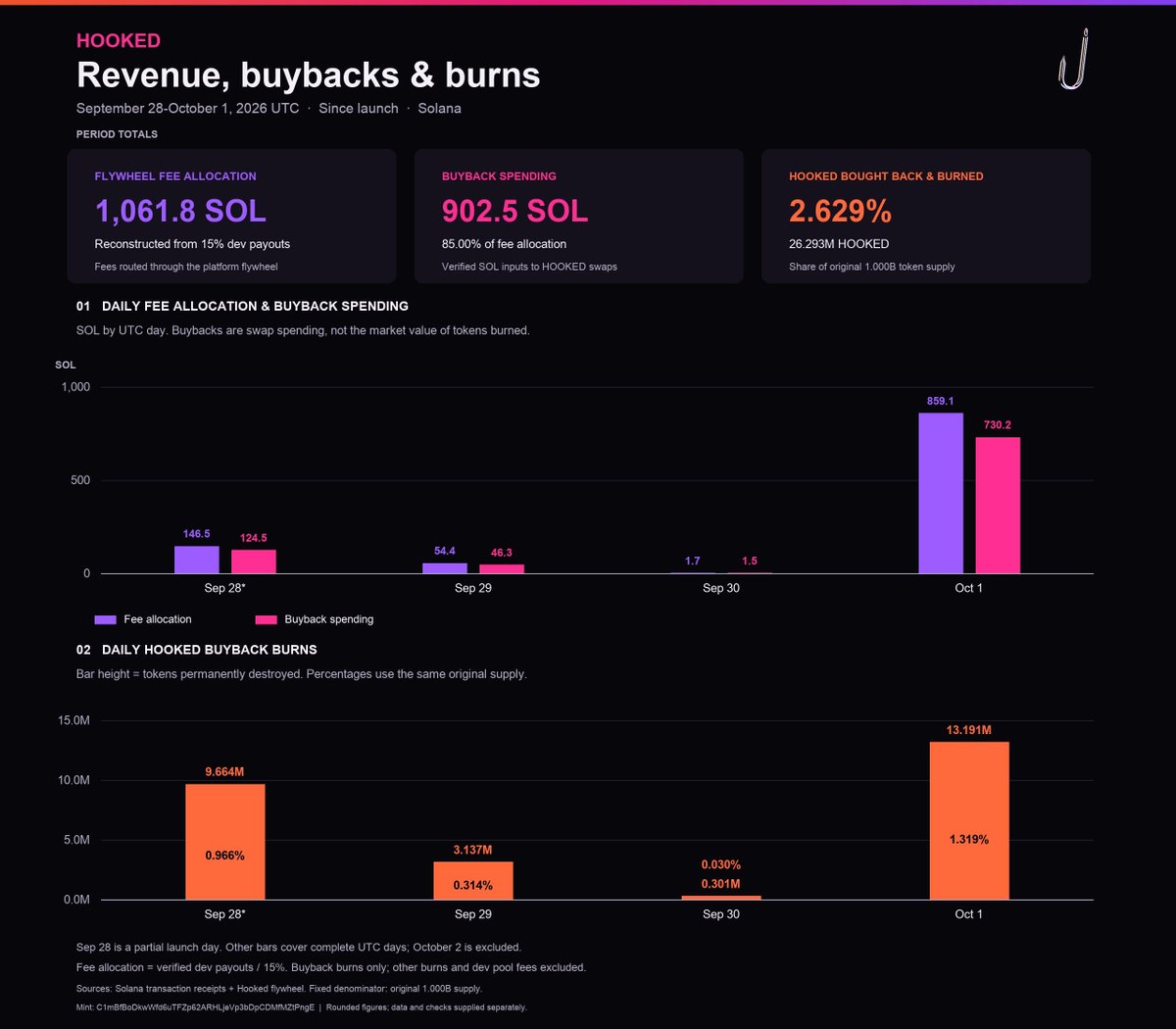The width and height of the screenshot is (1176, 1029).
Task: Click 'Reconstructed from 15% dev payouts' text
Action: 192,244
